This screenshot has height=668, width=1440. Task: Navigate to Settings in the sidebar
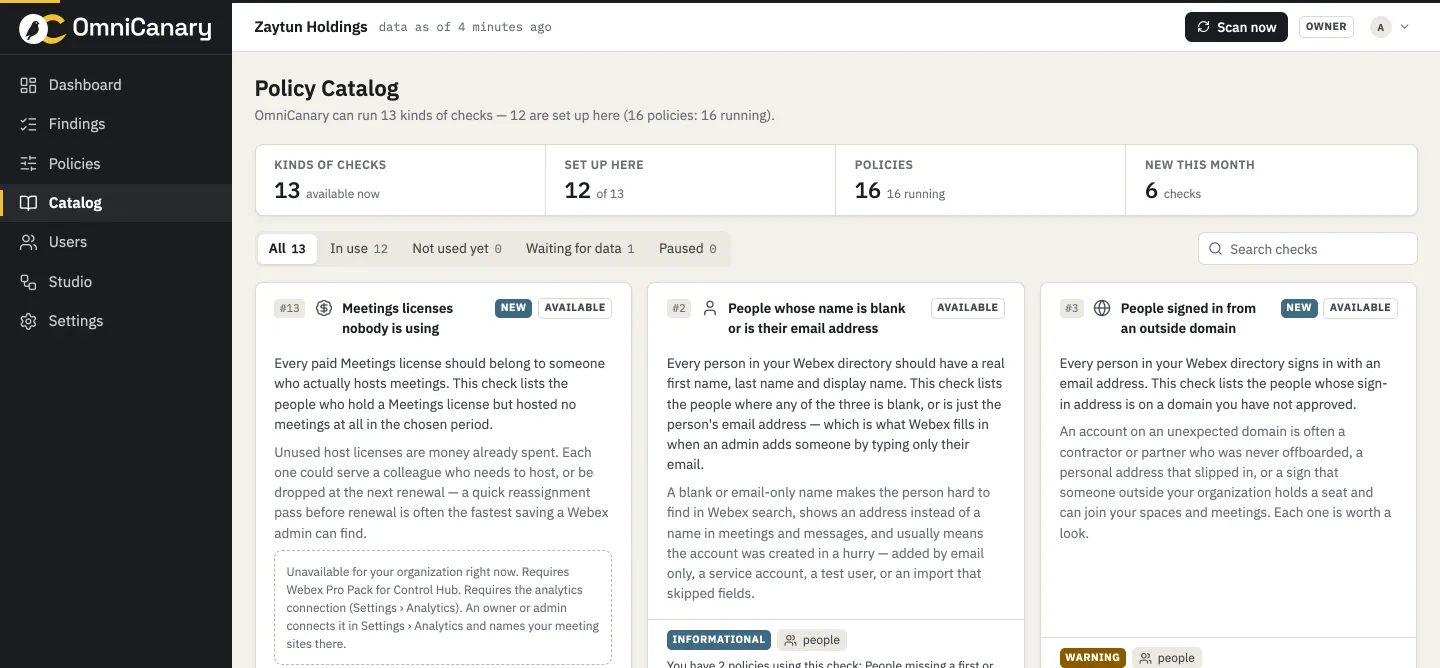[116, 321]
